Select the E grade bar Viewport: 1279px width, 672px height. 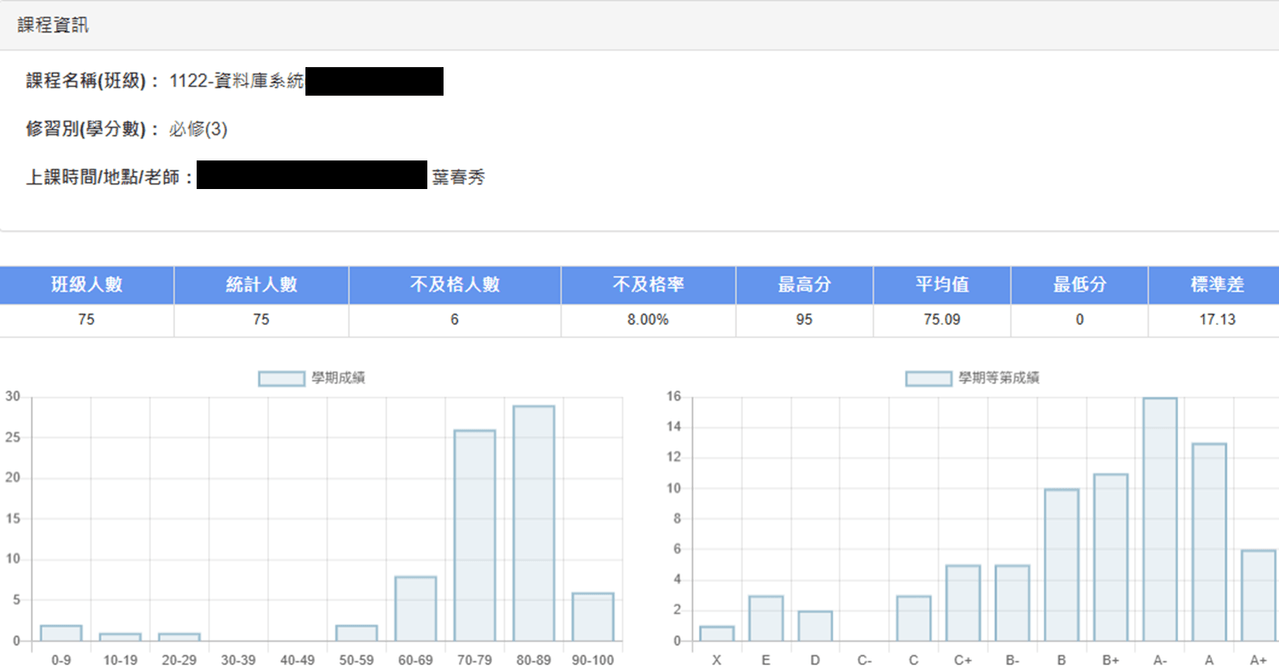coord(766,618)
